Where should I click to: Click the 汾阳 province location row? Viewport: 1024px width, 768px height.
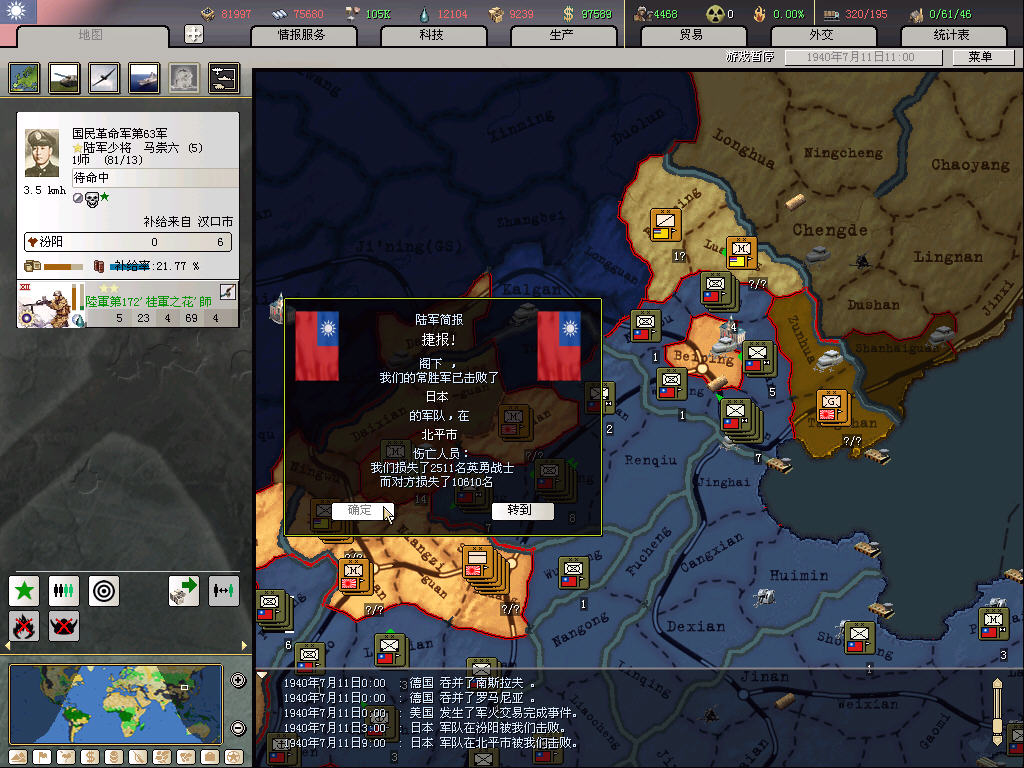[128, 242]
